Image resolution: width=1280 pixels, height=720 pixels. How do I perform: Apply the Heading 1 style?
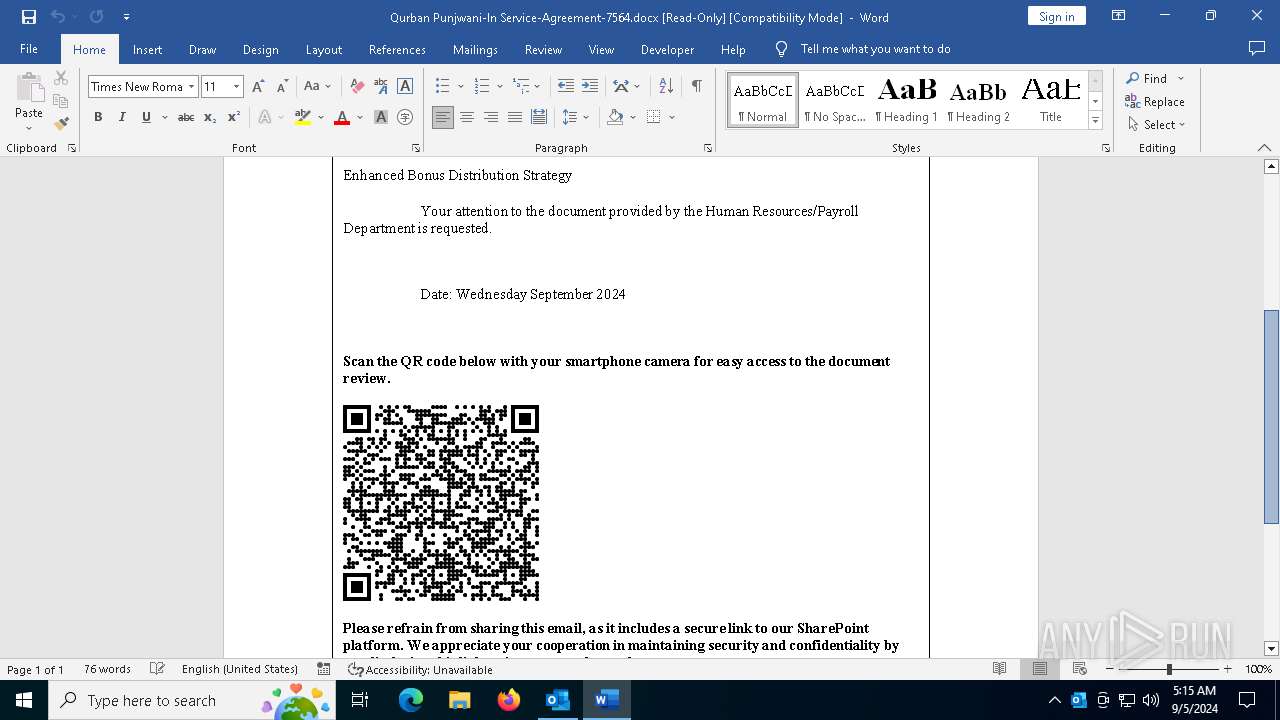point(907,100)
